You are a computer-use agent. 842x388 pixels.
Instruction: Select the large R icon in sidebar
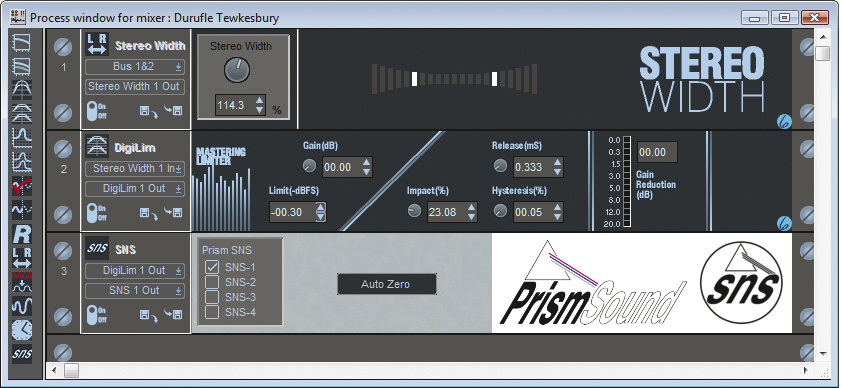22,234
